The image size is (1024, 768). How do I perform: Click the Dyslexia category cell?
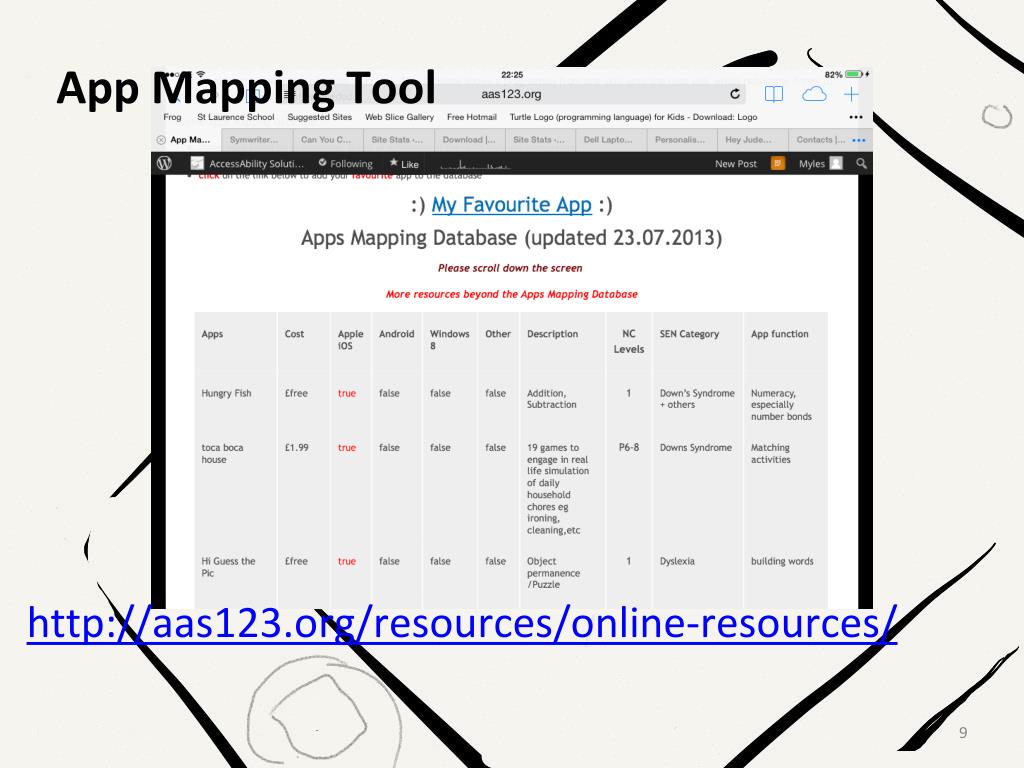coord(677,561)
